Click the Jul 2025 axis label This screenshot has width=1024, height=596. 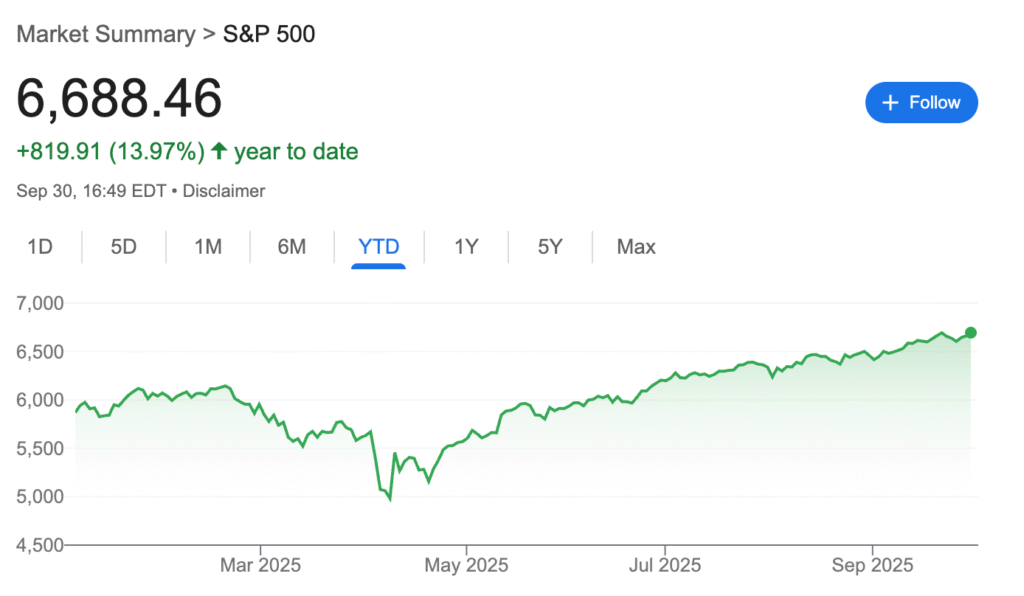click(665, 565)
